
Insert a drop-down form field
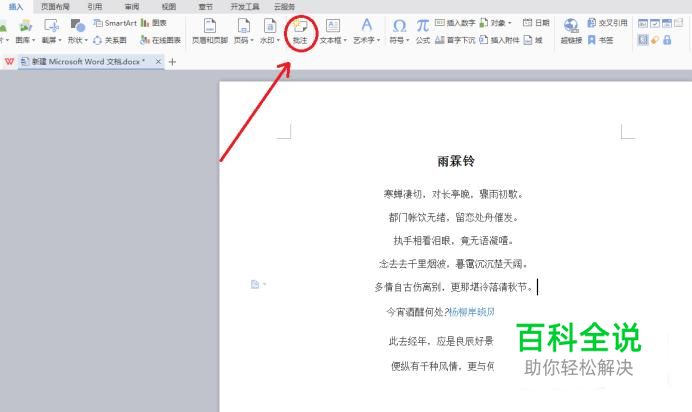click(667, 23)
